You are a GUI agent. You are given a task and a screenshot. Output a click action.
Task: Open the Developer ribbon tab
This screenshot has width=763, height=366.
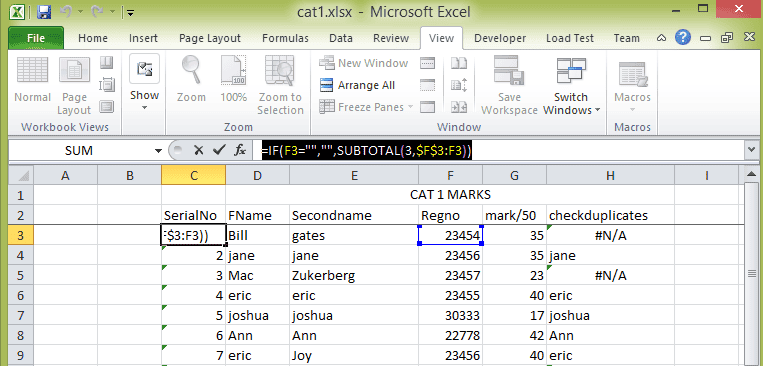pos(500,38)
